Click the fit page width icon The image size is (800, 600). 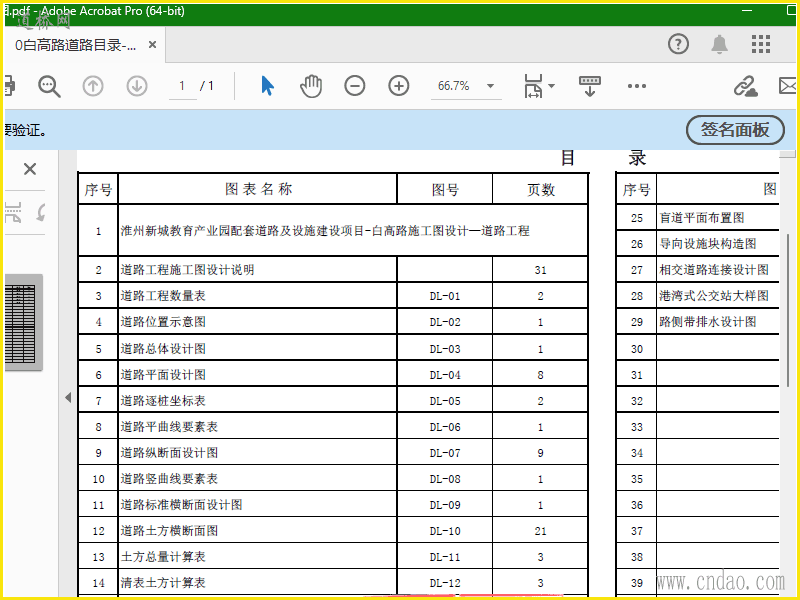tap(533, 86)
